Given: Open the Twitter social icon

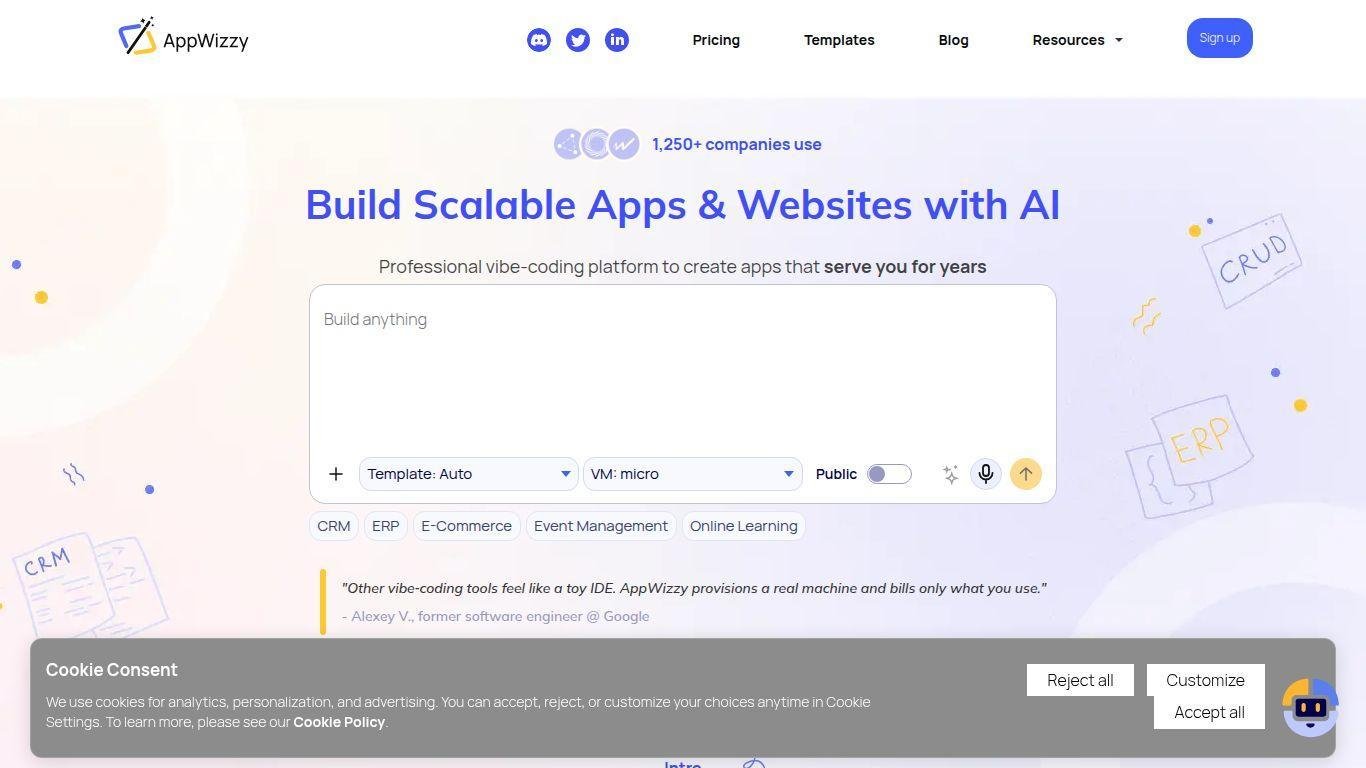Looking at the screenshot, I should point(578,40).
